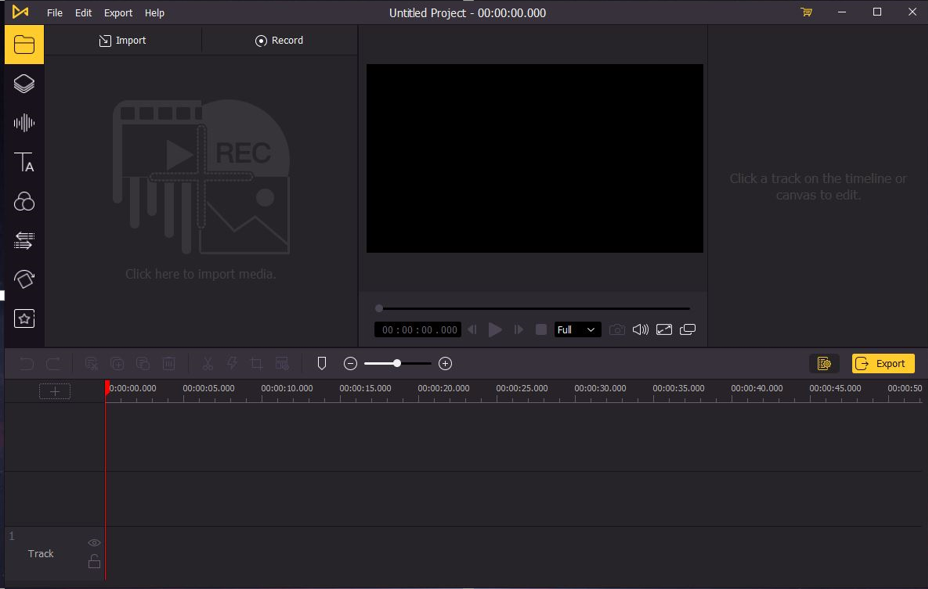Click the redo arrow in the timeline toolbar
This screenshot has width=928, height=589.
pos(53,363)
